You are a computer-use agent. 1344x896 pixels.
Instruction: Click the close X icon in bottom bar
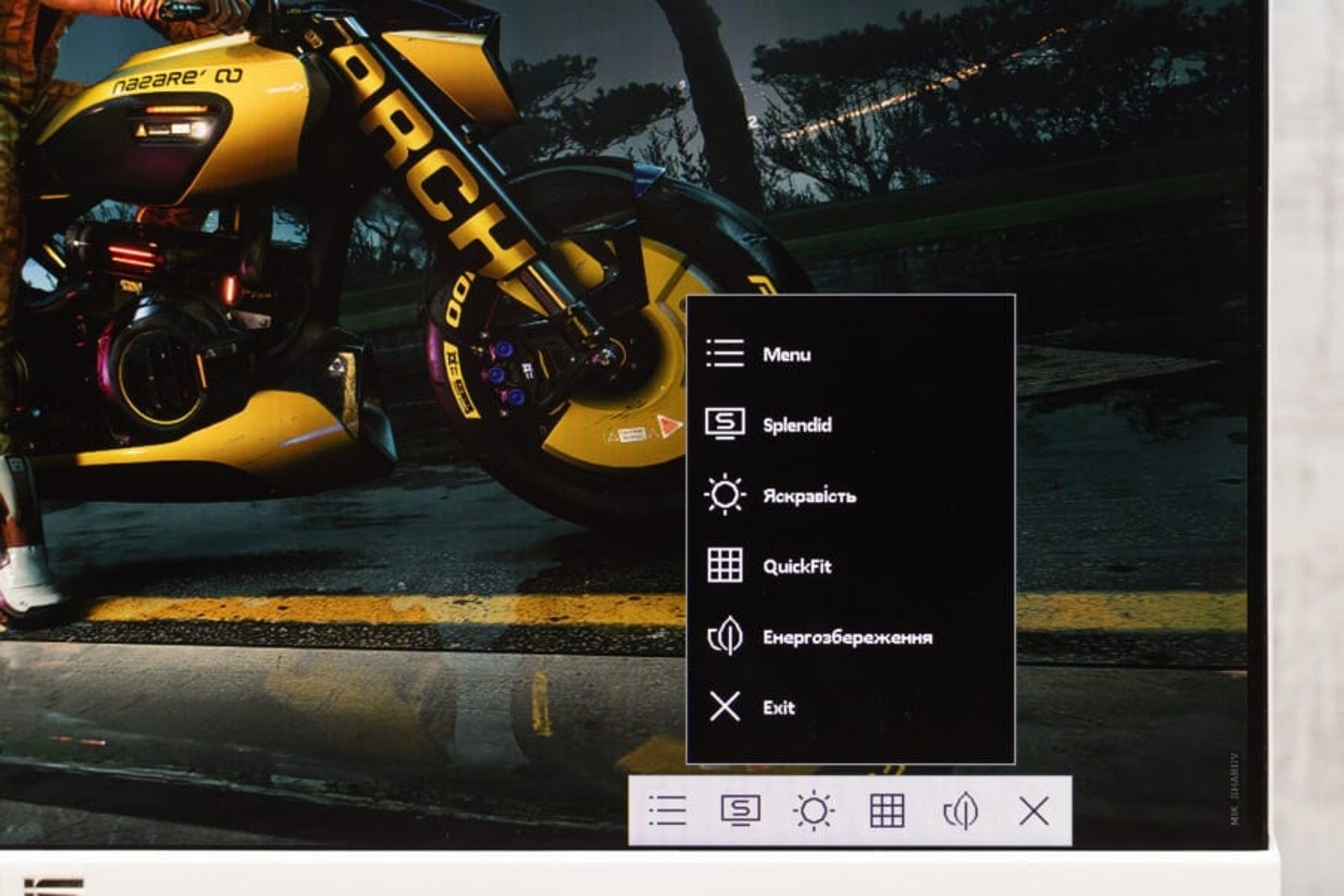(x=1034, y=811)
